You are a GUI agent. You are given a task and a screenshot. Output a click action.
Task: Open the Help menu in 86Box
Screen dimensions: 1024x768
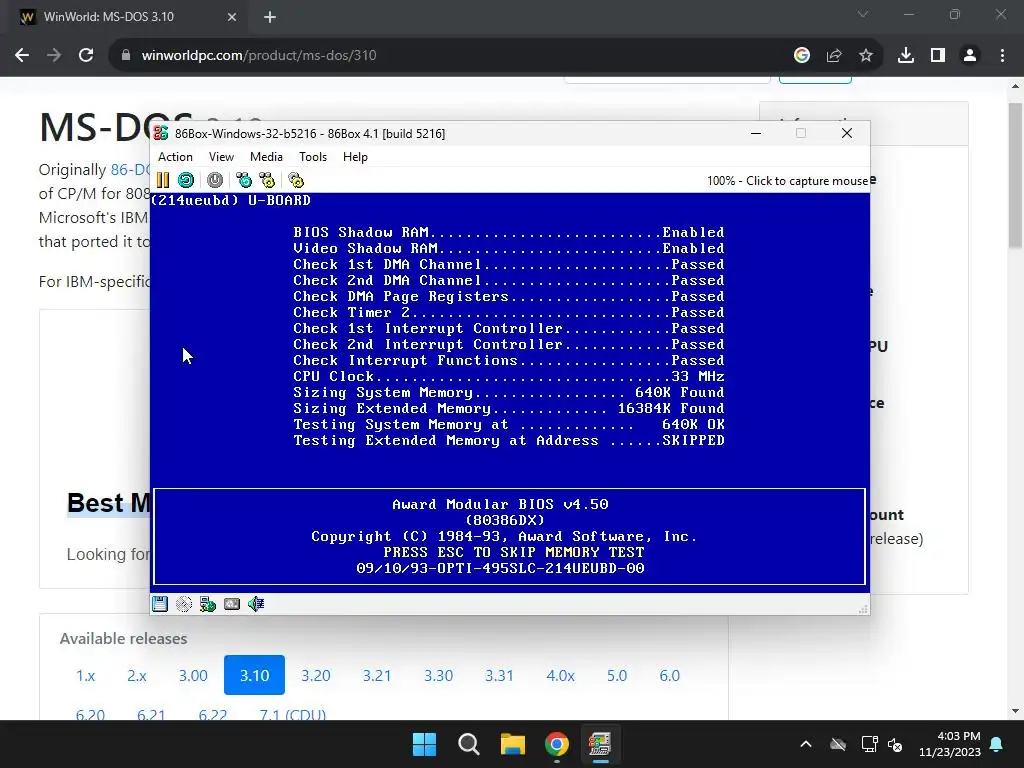[355, 157]
